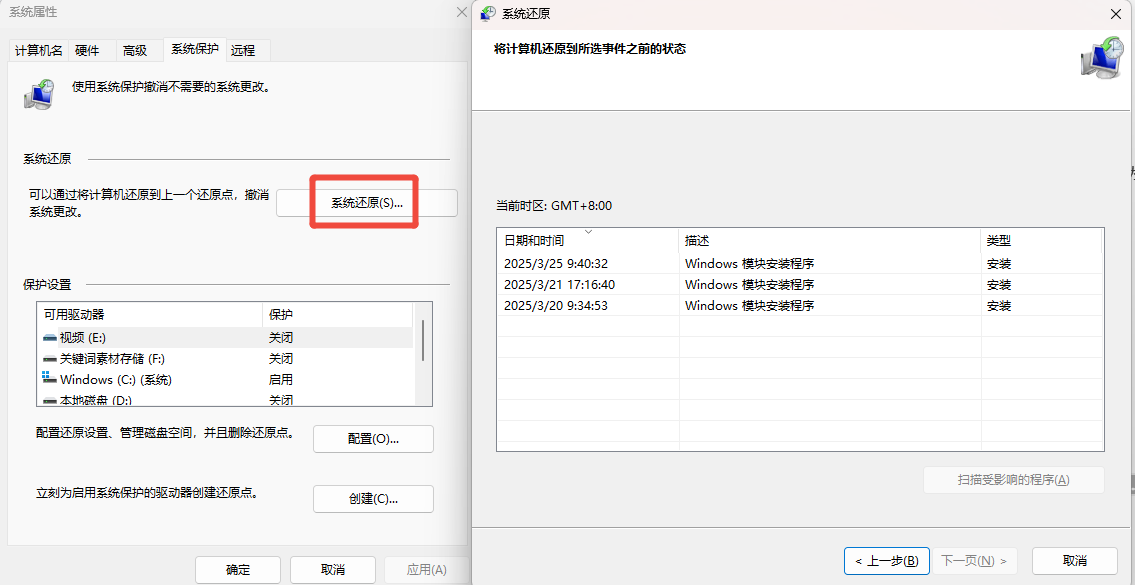Click the 关键词素材存储 (F:) drive icon
The width and height of the screenshot is (1135, 585).
click(49, 358)
